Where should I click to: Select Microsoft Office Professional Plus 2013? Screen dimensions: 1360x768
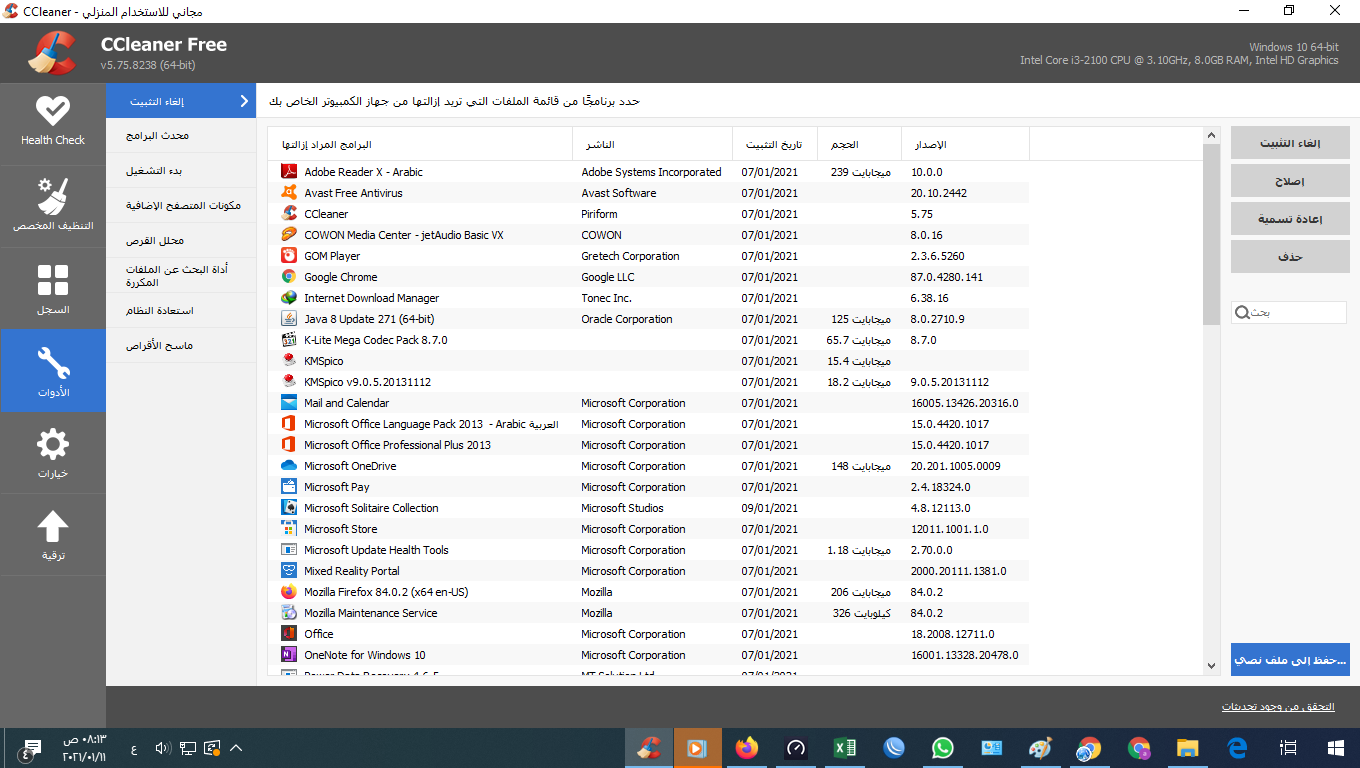(x=648, y=445)
